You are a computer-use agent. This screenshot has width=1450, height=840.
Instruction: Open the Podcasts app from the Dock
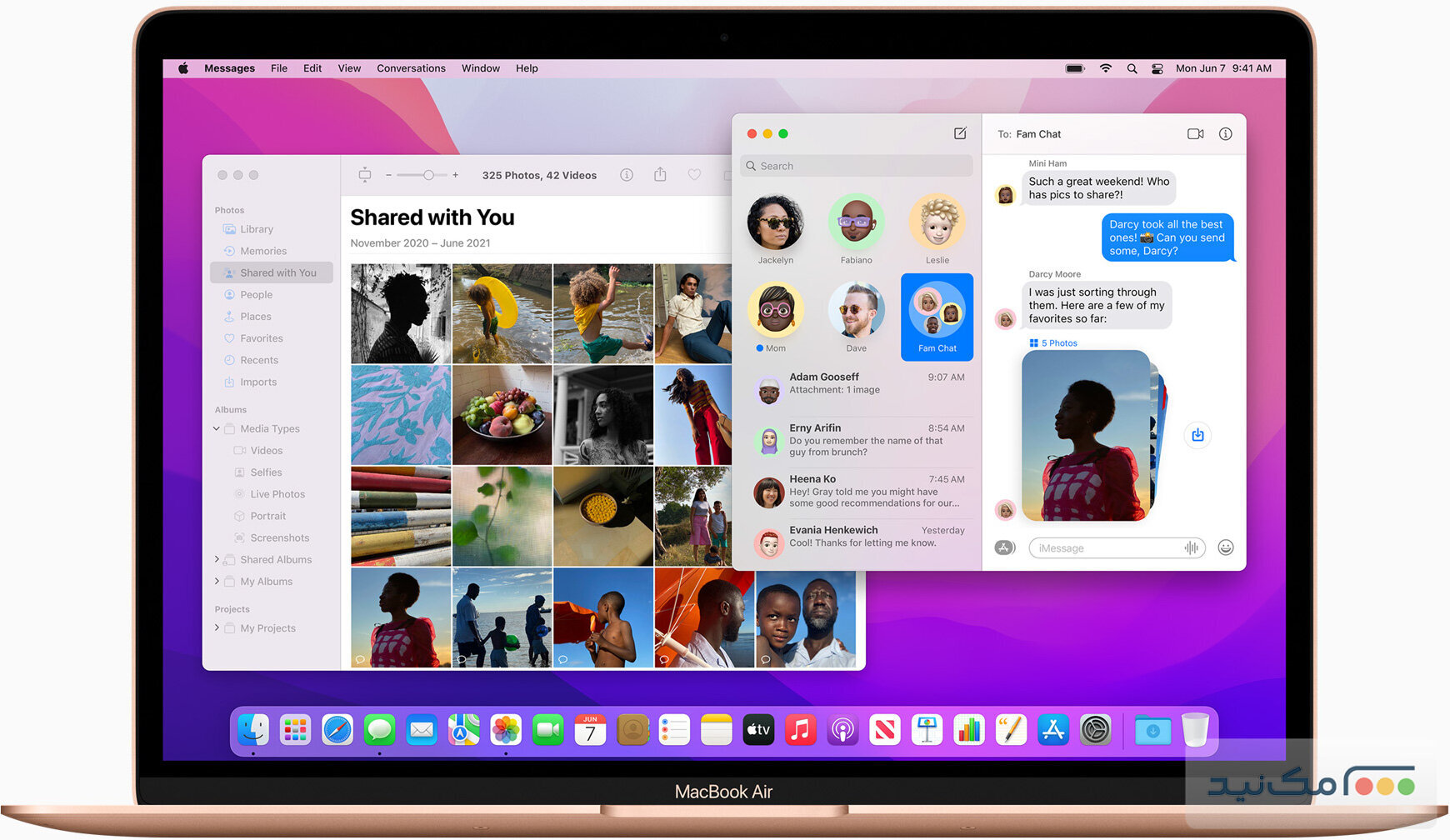click(843, 729)
